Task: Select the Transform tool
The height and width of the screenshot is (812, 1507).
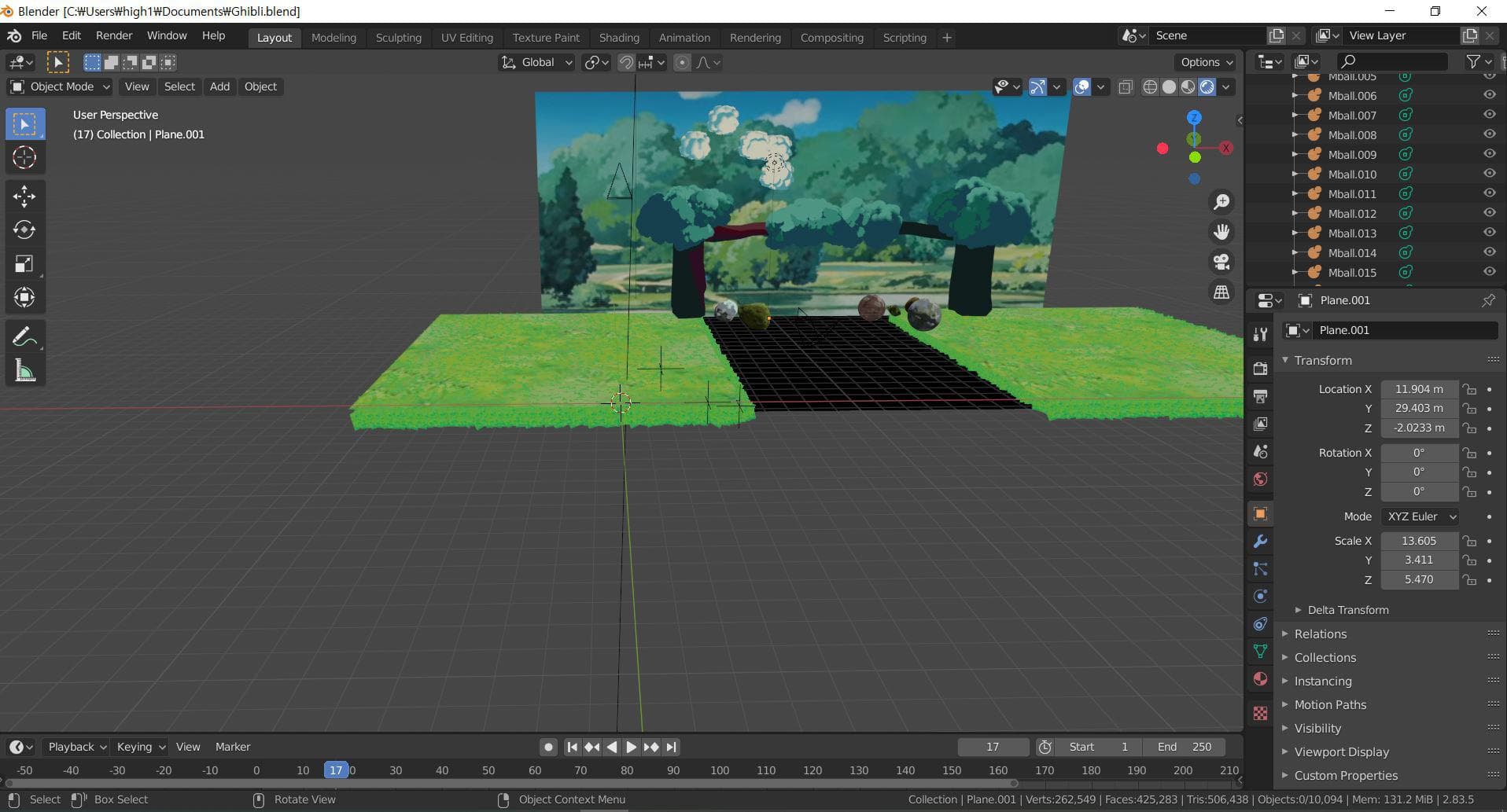Action: coord(24,297)
